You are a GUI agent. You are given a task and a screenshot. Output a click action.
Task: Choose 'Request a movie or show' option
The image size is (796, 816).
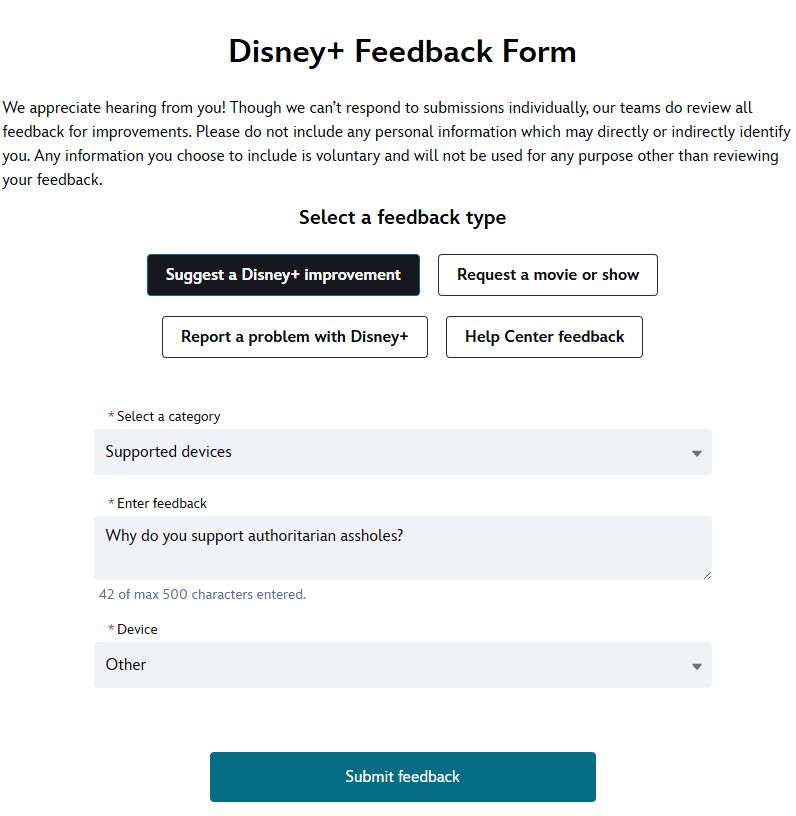(548, 275)
